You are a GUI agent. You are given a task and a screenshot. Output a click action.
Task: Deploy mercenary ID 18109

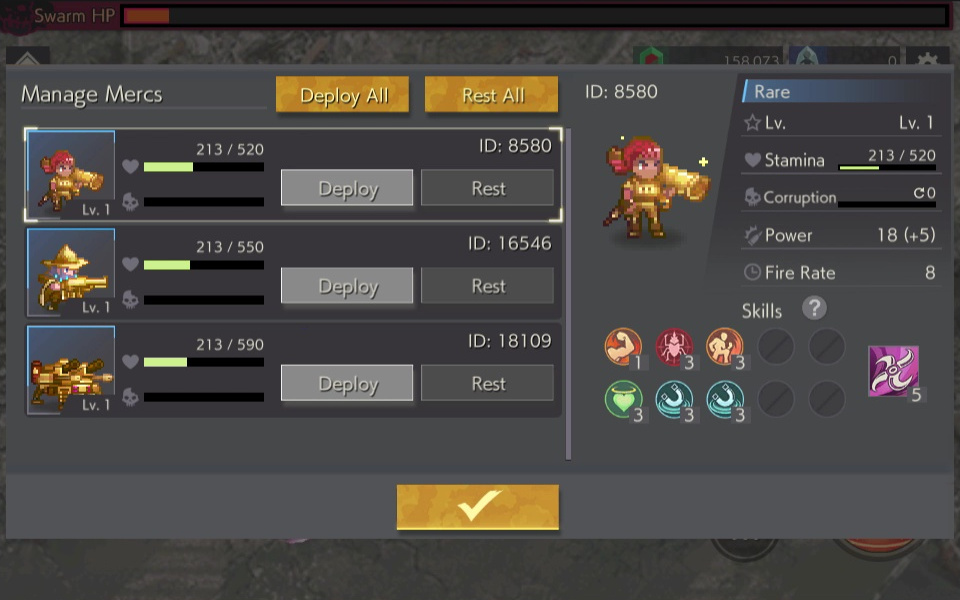tap(347, 383)
